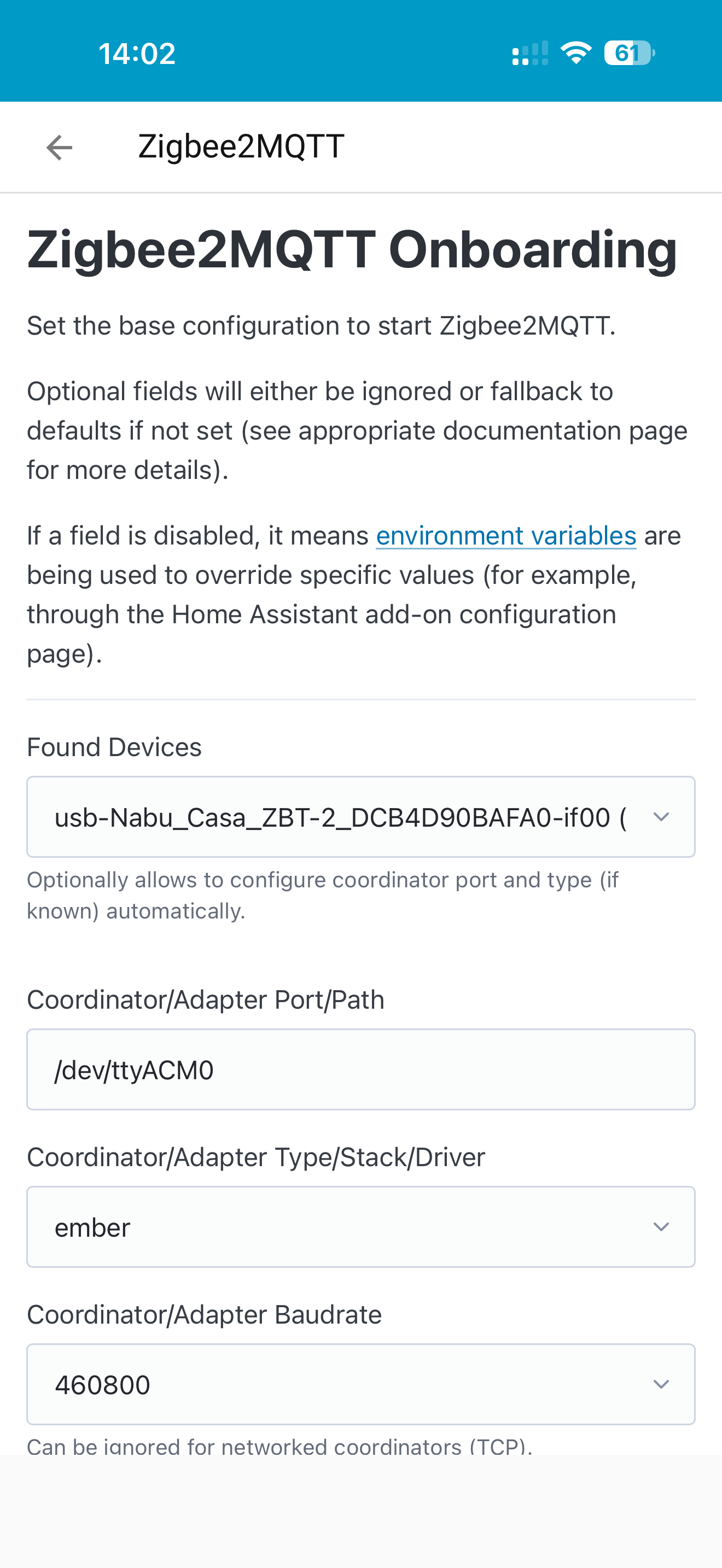
Task: Open the 460800 baudrate dropdown
Action: [x=341, y=1385]
